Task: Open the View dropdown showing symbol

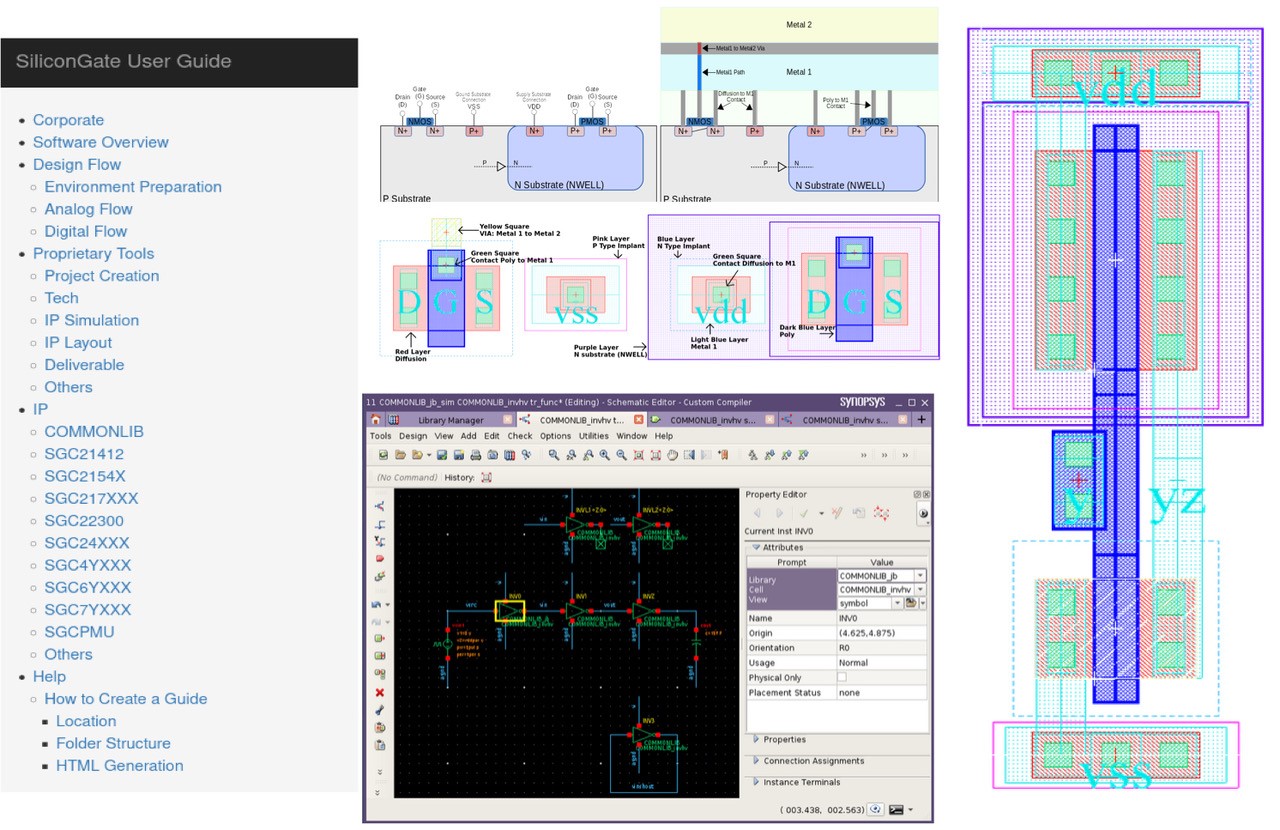Action: [x=897, y=603]
